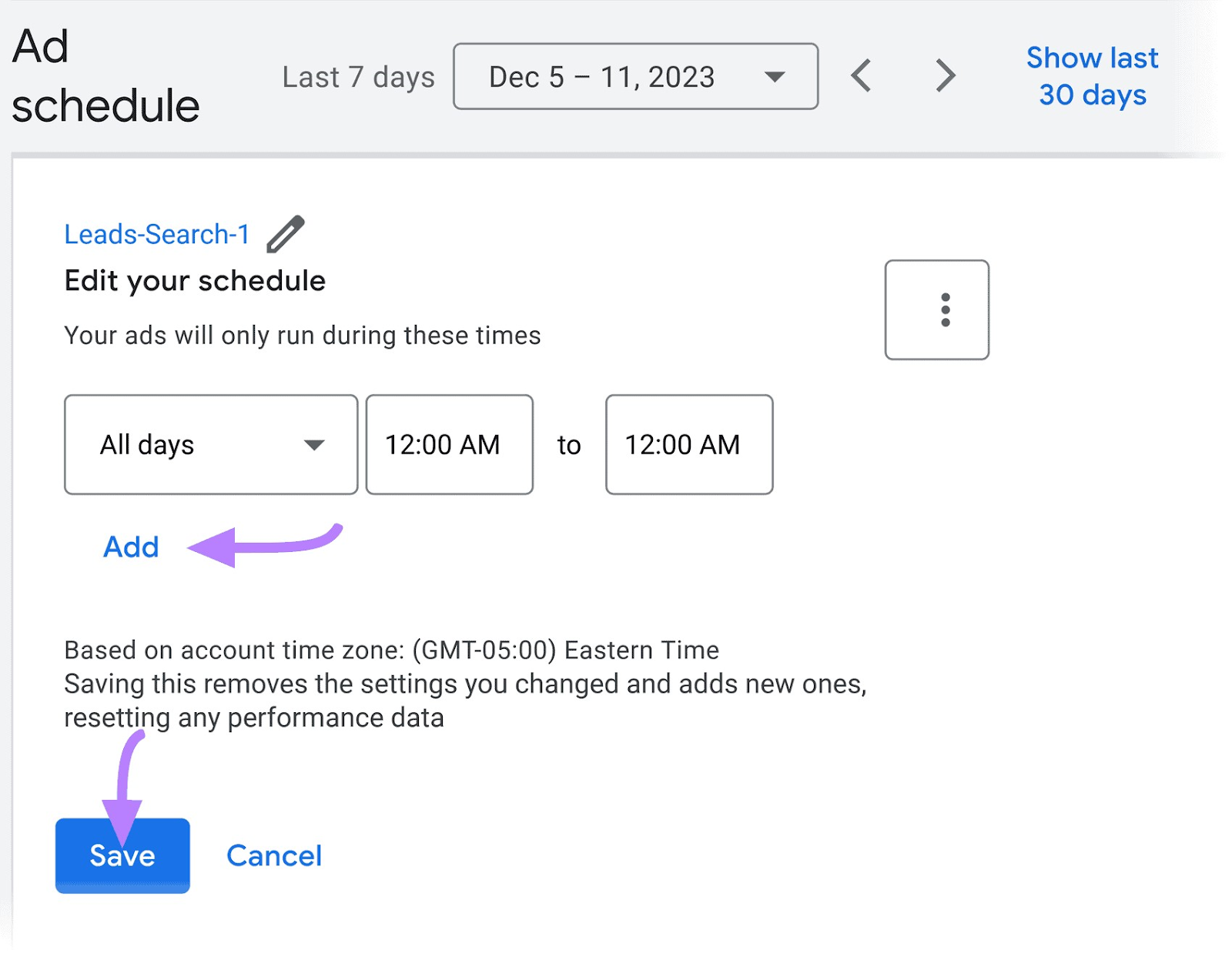Open the three-dot more options menu
This screenshot has height=957, width=1232.
[x=936, y=310]
